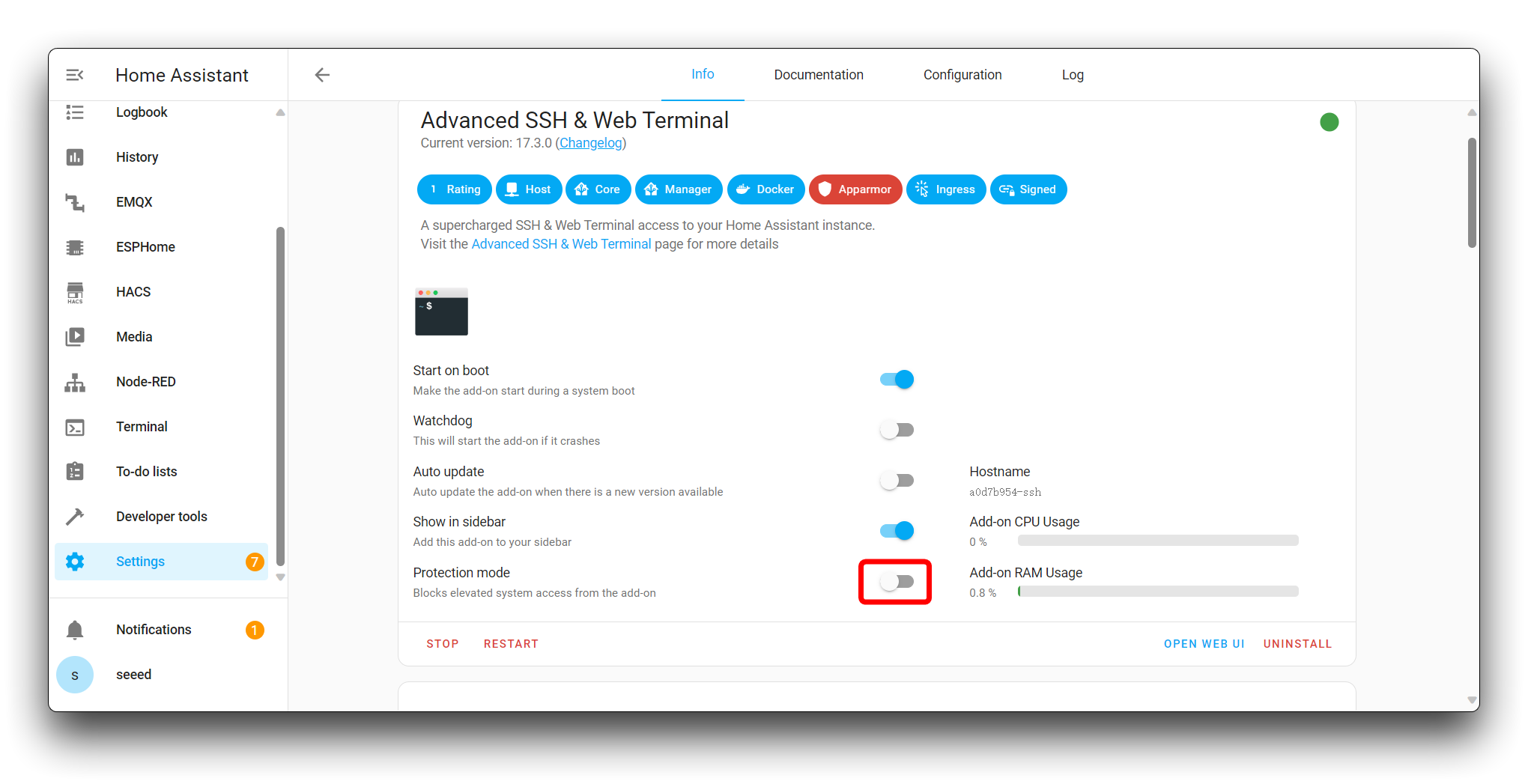Click the HACS store icon
This screenshot has height=784, width=1528.
point(75,292)
